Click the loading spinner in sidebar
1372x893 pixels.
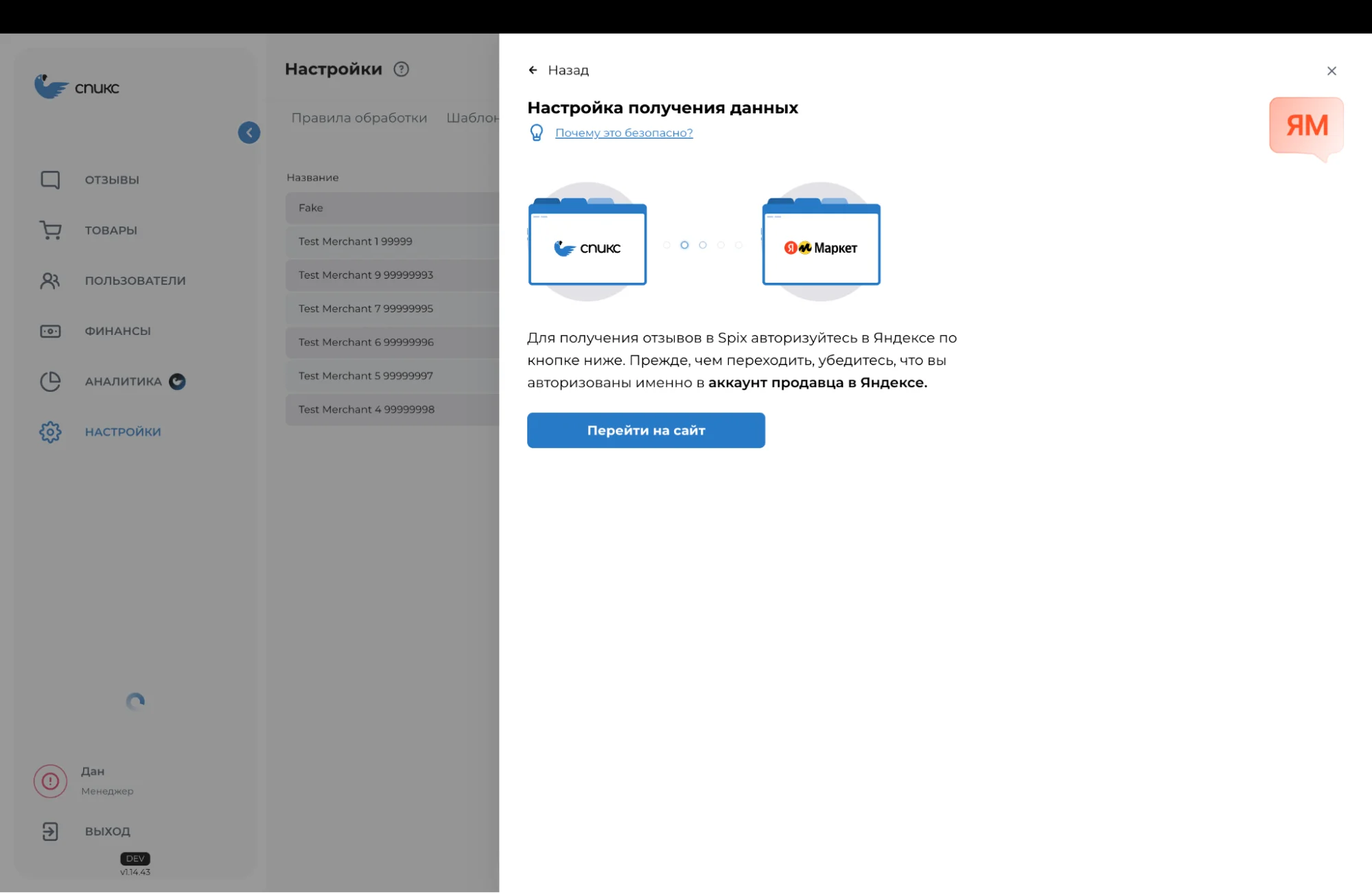click(135, 701)
